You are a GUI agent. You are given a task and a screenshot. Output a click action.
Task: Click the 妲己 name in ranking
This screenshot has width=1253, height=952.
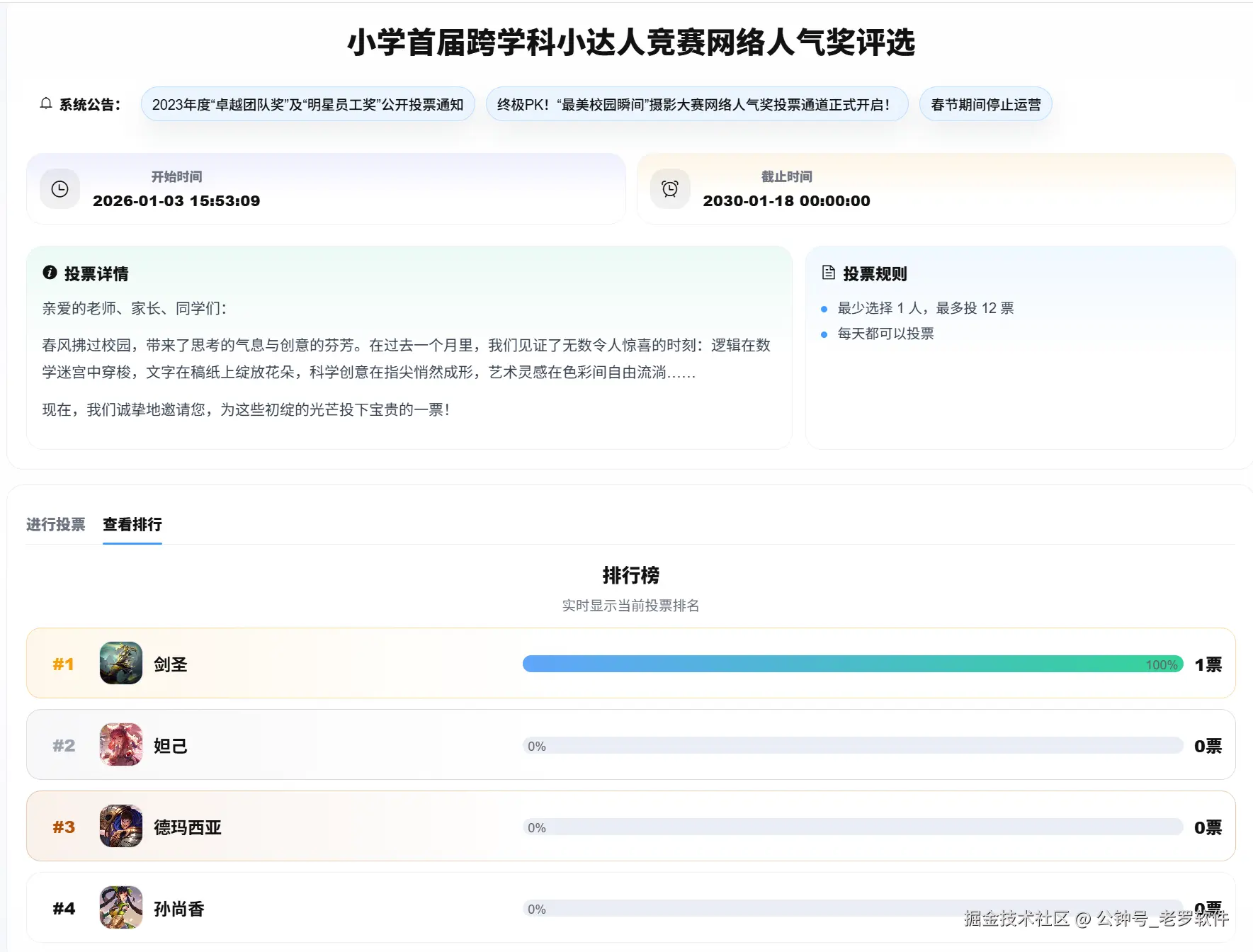[x=171, y=746]
